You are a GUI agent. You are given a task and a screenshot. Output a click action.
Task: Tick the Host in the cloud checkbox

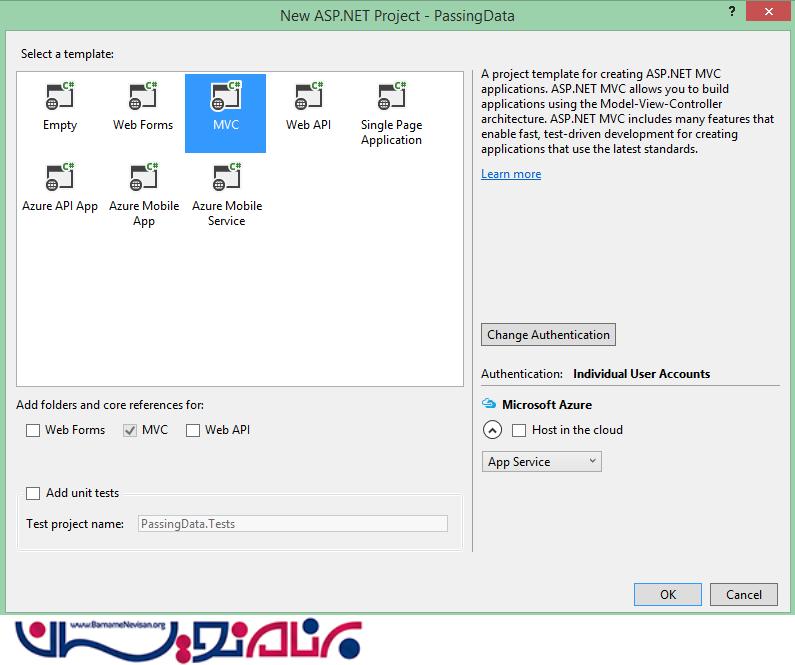tap(519, 431)
